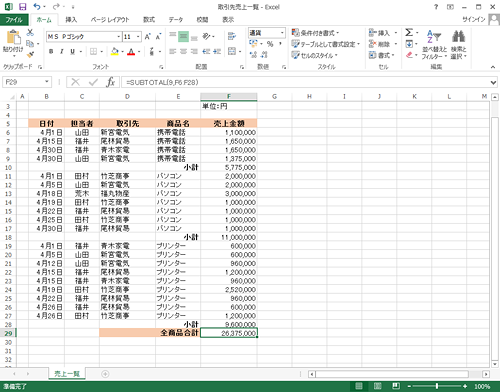Switch to page break preview icon

[x=396, y=386]
